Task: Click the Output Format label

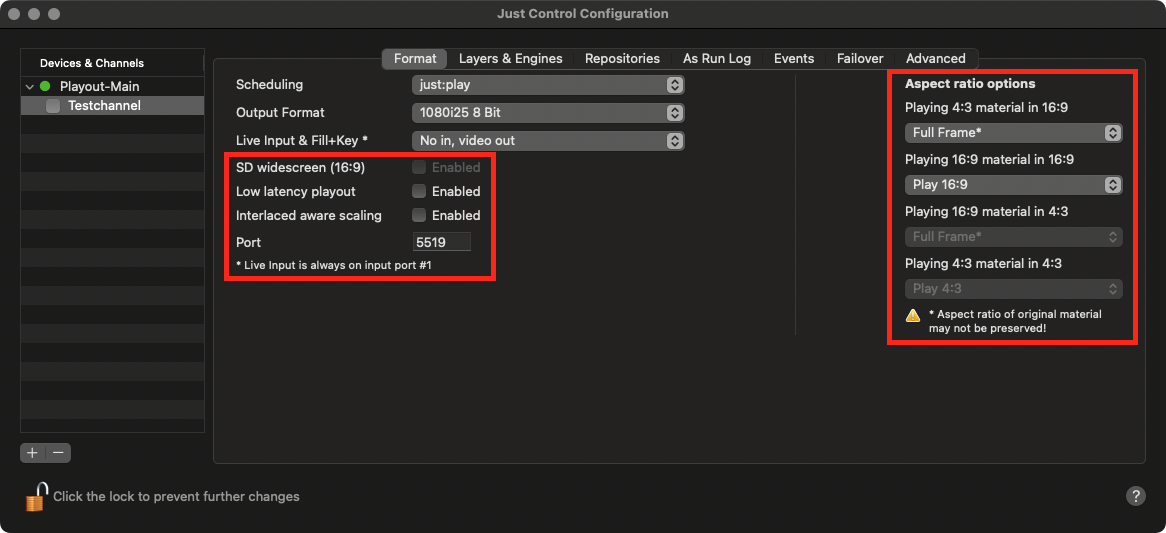Action: coord(280,113)
